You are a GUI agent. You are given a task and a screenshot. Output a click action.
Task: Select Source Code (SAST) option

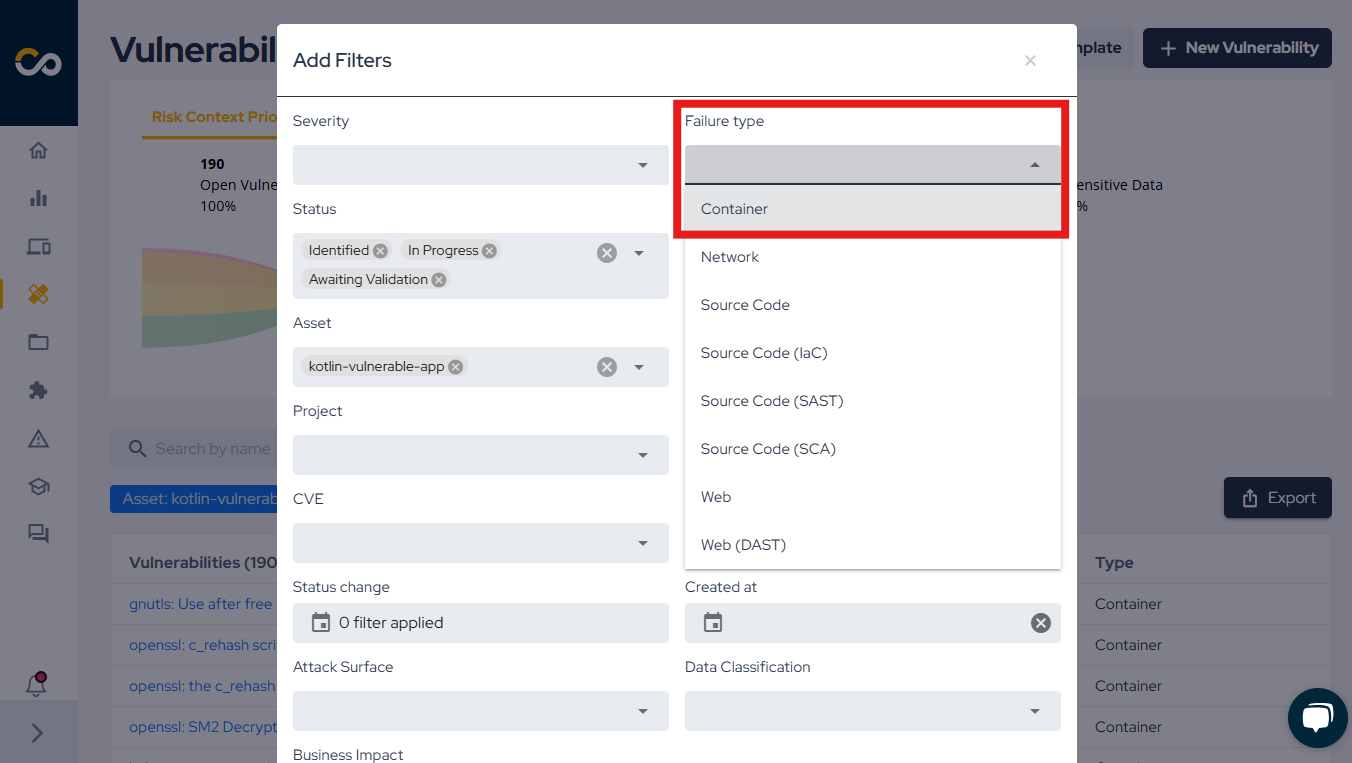(x=872, y=401)
